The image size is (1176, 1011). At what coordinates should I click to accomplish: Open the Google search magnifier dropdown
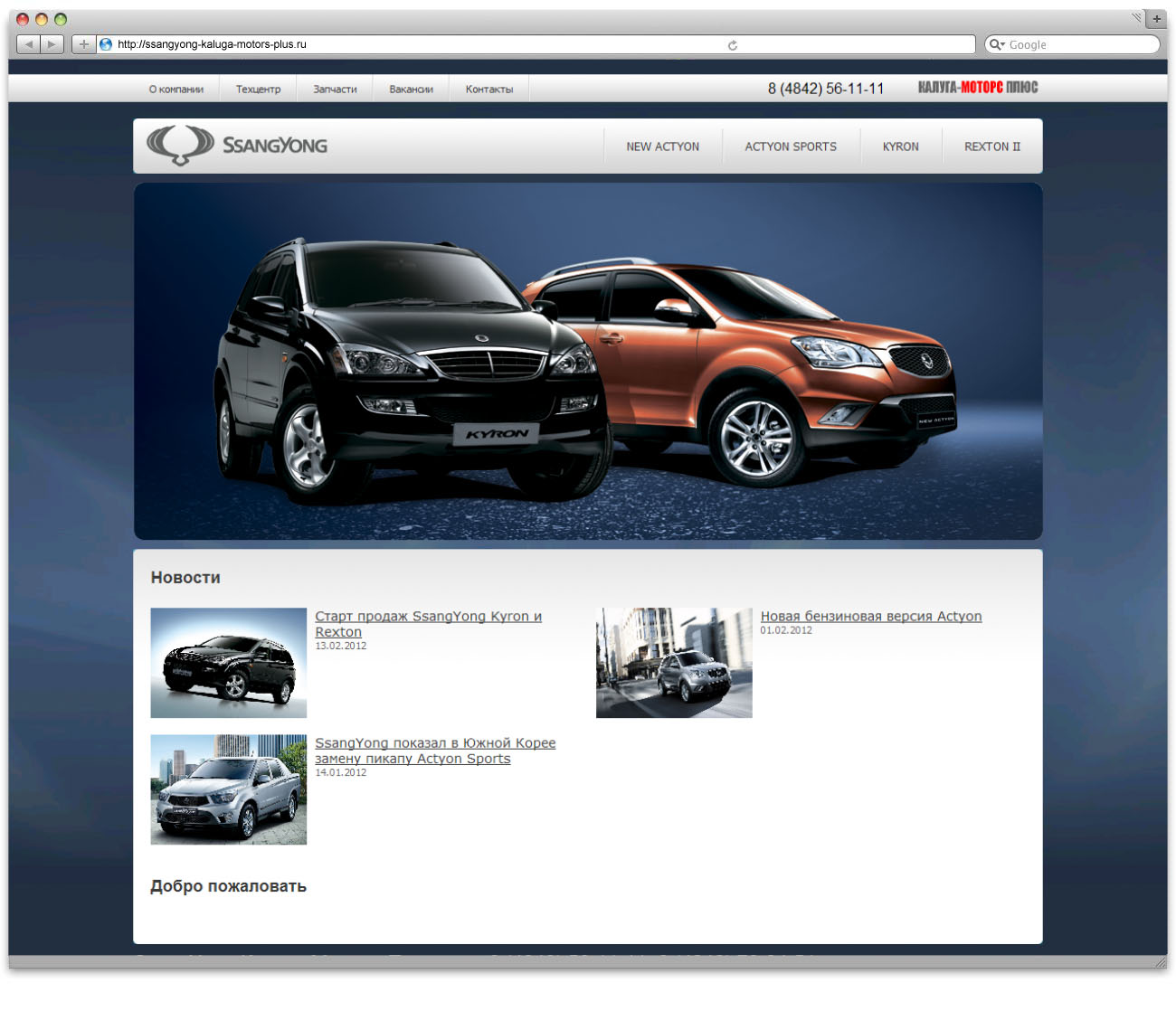point(997,44)
